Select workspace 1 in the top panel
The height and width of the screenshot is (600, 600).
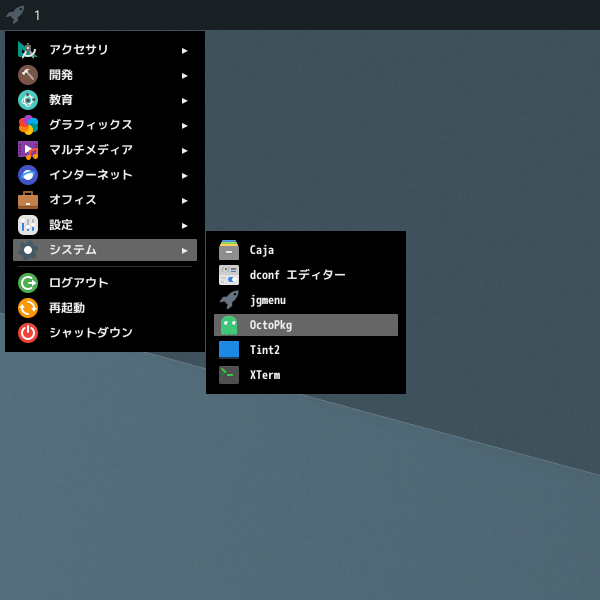point(37,15)
